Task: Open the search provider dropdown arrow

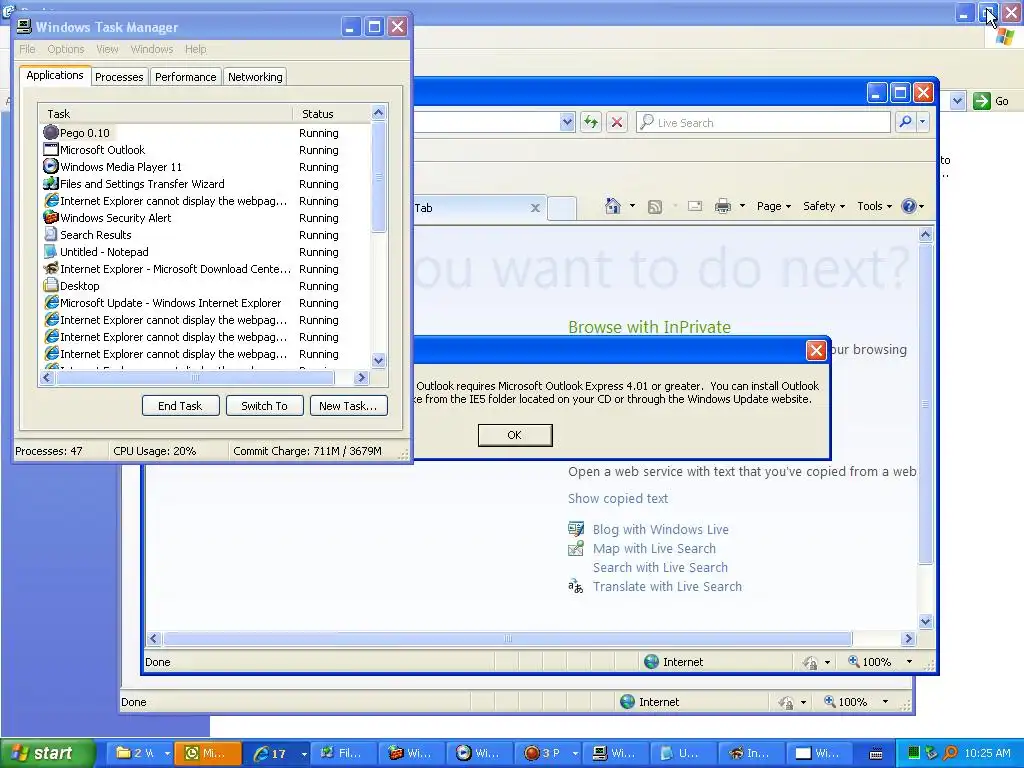Action: 922,122
